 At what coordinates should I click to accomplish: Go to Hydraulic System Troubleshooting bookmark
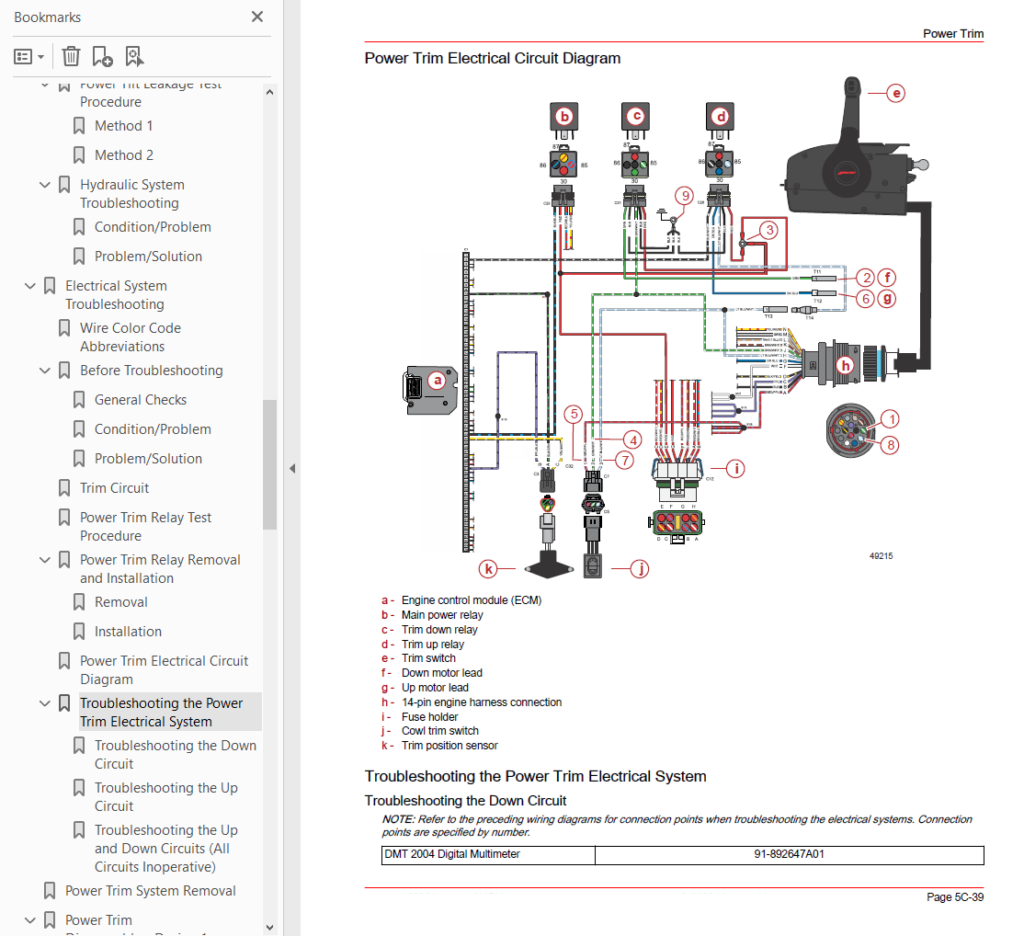tap(132, 194)
